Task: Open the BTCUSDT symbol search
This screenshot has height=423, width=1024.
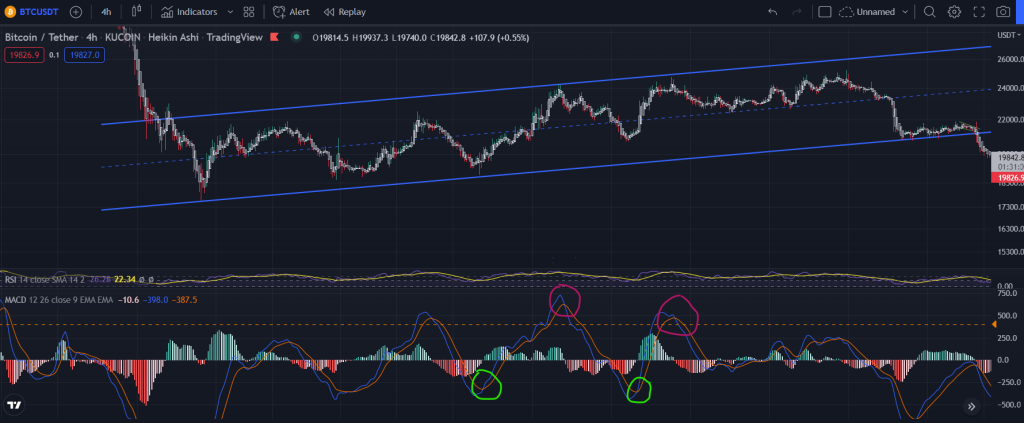Action: (32, 12)
